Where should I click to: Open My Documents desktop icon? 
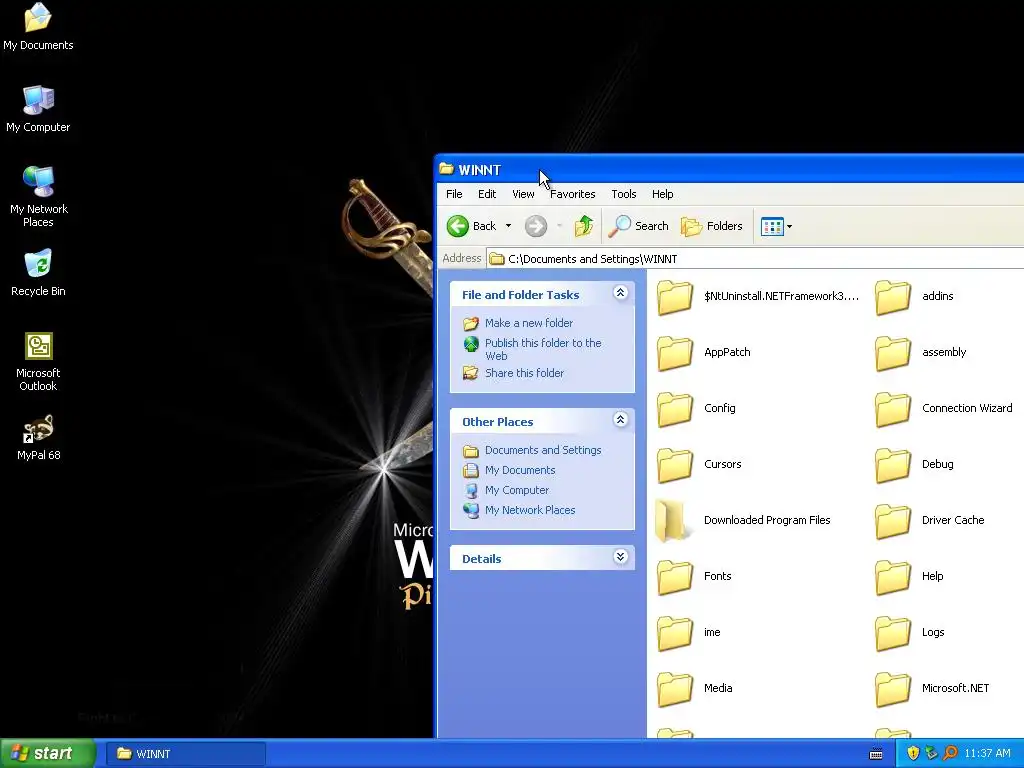pos(38,26)
